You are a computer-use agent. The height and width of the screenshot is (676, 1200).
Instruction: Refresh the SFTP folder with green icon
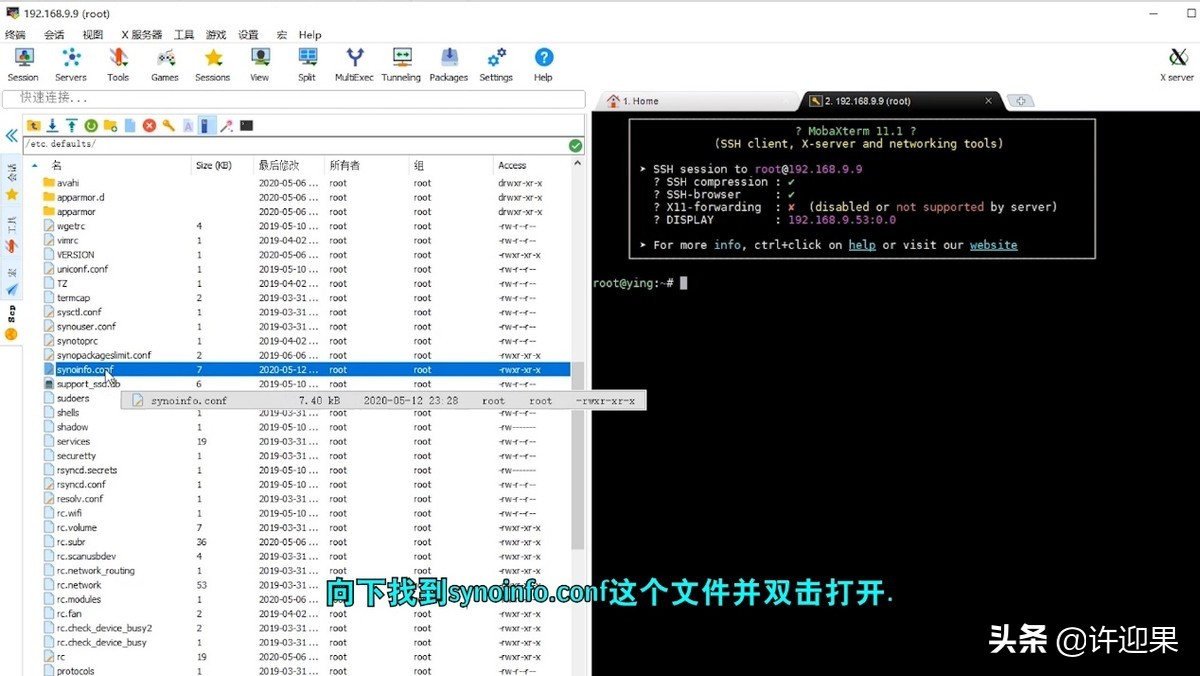(x=91, y=126)
